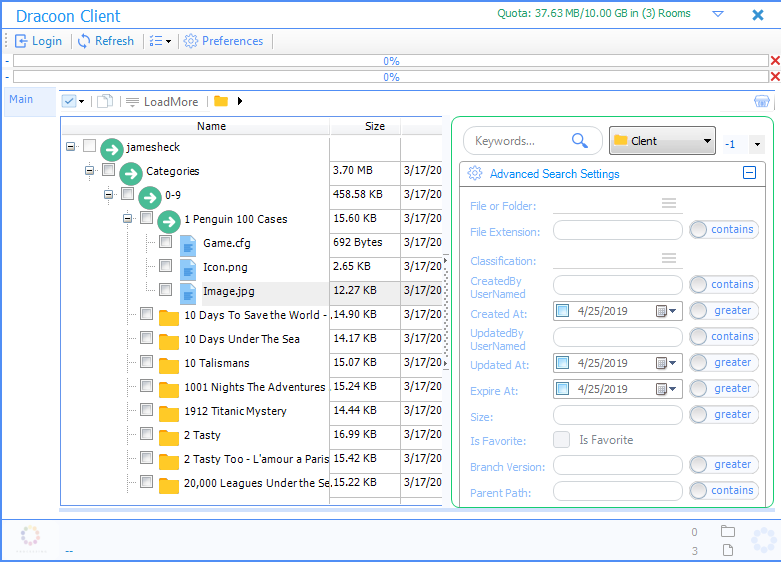Image resolution: width=781 pixels, height=562 pixels.
Task: Cancel the first progress bar transfer
Action: click(775, 61)
